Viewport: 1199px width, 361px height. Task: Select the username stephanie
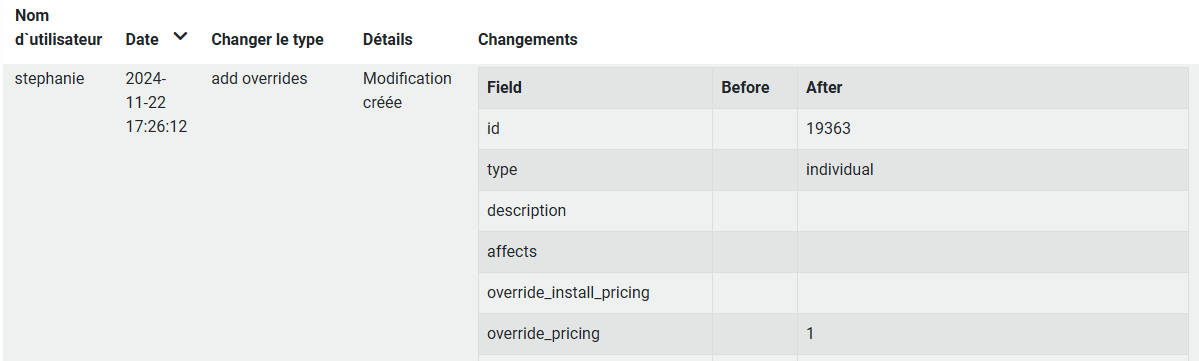point(50,79)
